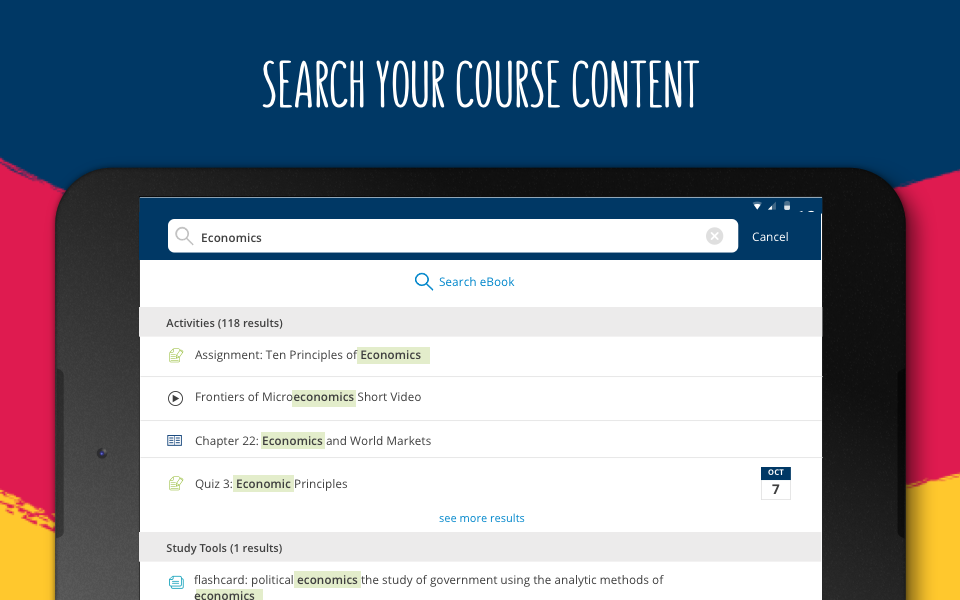Click book icon beside Chapter 22

pyautogui.click(x=174, y=440)
